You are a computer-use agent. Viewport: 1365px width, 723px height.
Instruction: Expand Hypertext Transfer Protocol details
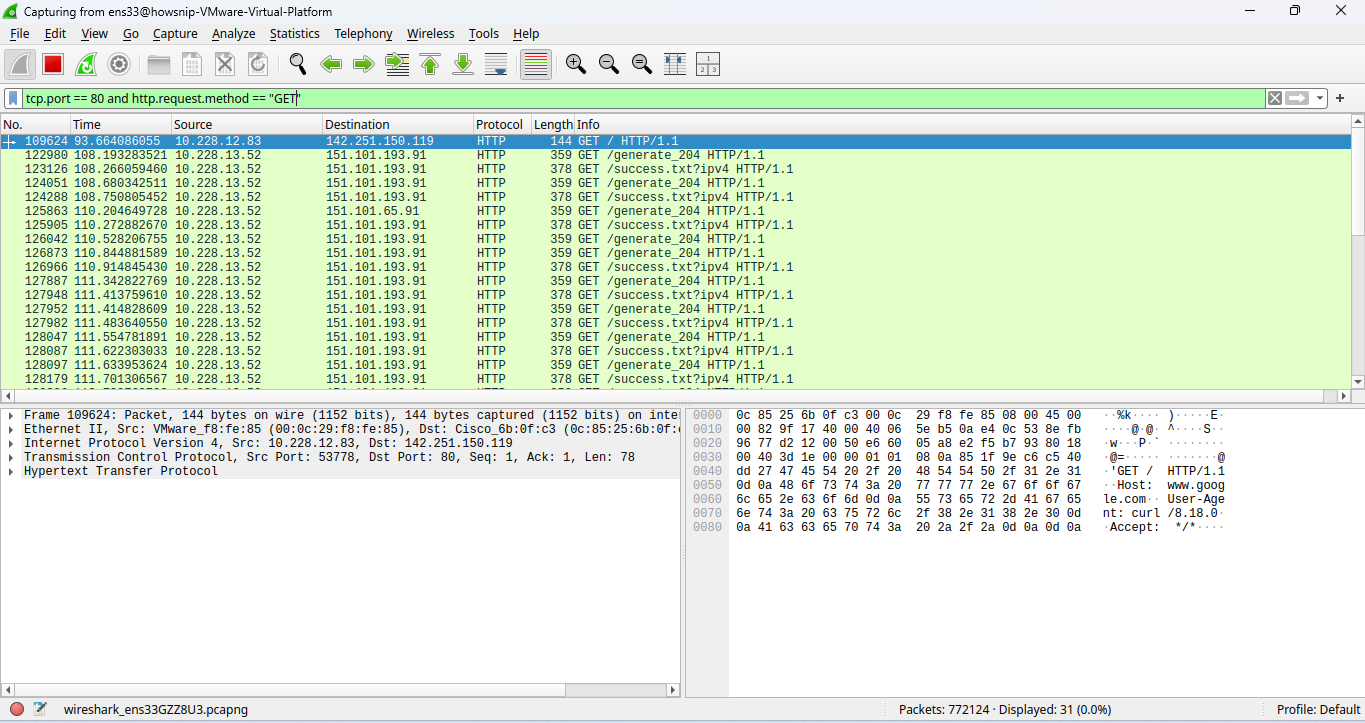tap(10, 471)
